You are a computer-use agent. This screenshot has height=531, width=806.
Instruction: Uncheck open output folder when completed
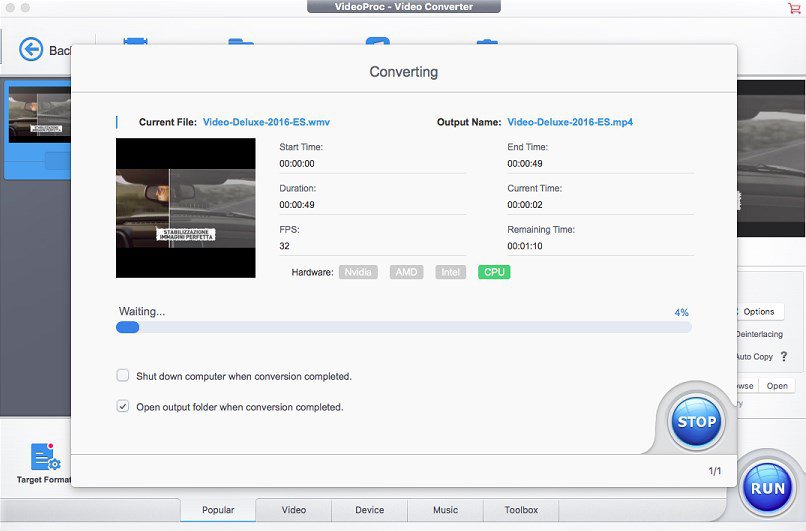[x=123, y=407]
